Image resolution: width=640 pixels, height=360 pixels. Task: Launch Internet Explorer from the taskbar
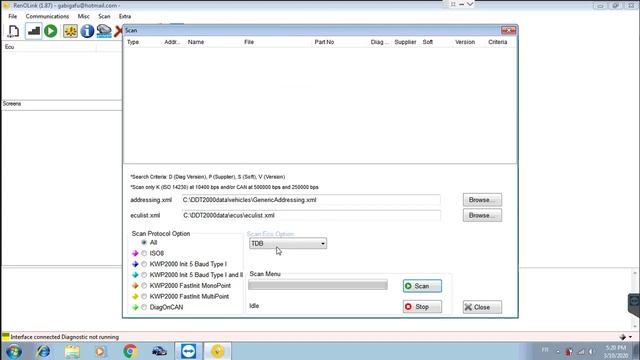coord(43,351)
